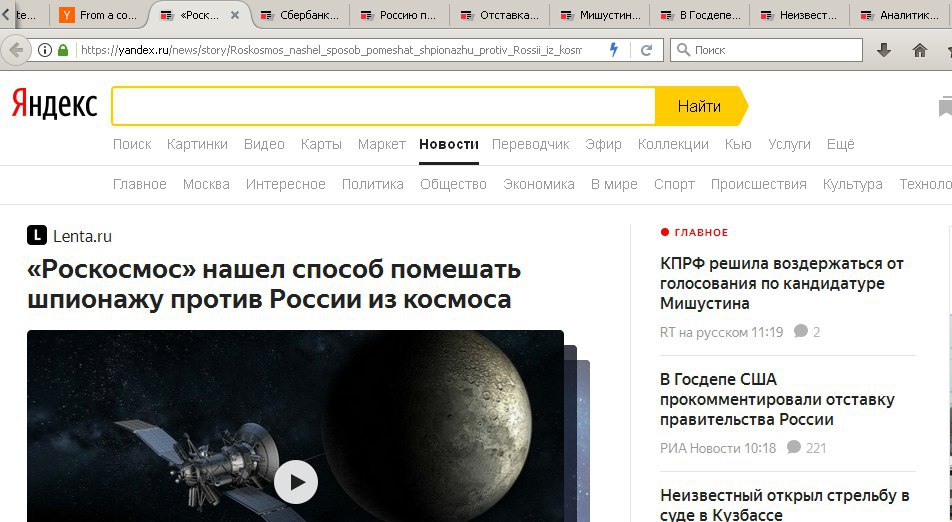Open the Интересное news category
Viewport: 952px width, 522px height.
286,185
